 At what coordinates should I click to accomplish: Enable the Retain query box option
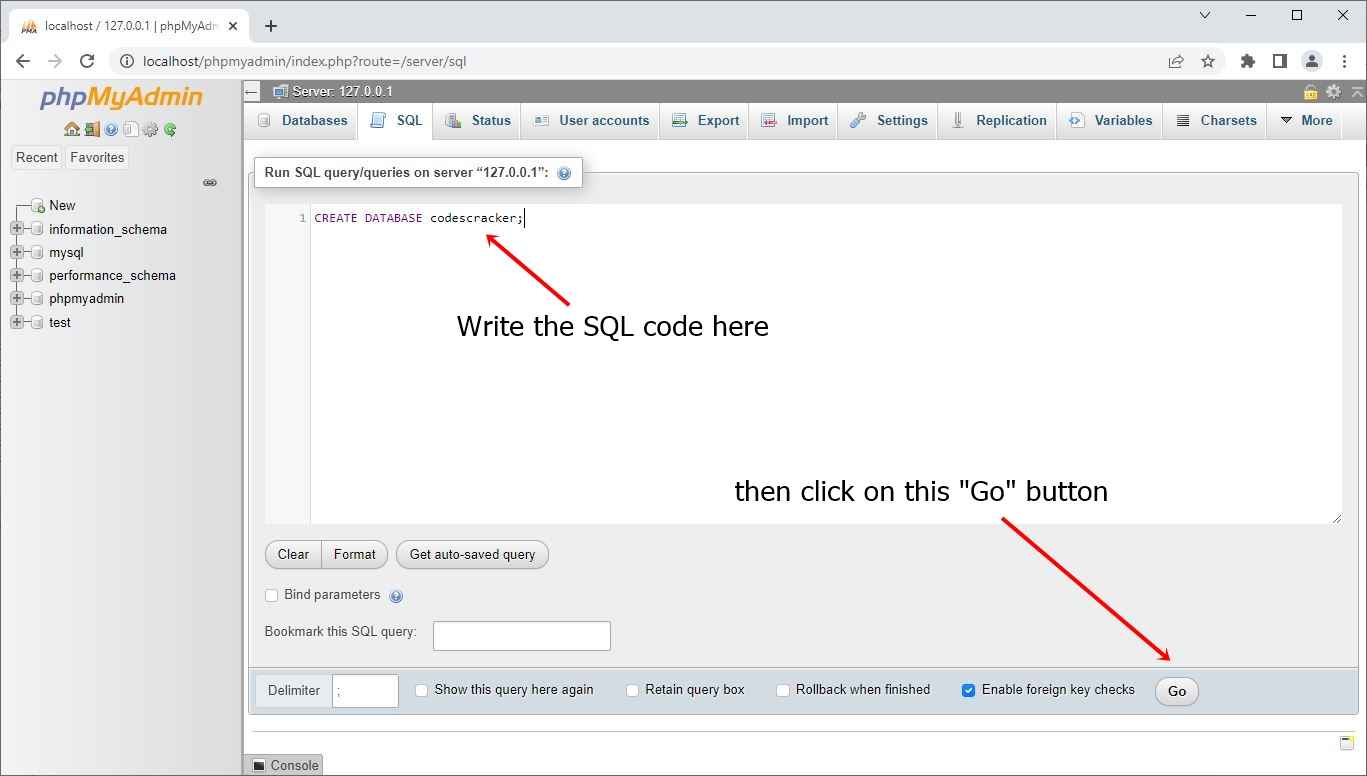coord(632,689)
